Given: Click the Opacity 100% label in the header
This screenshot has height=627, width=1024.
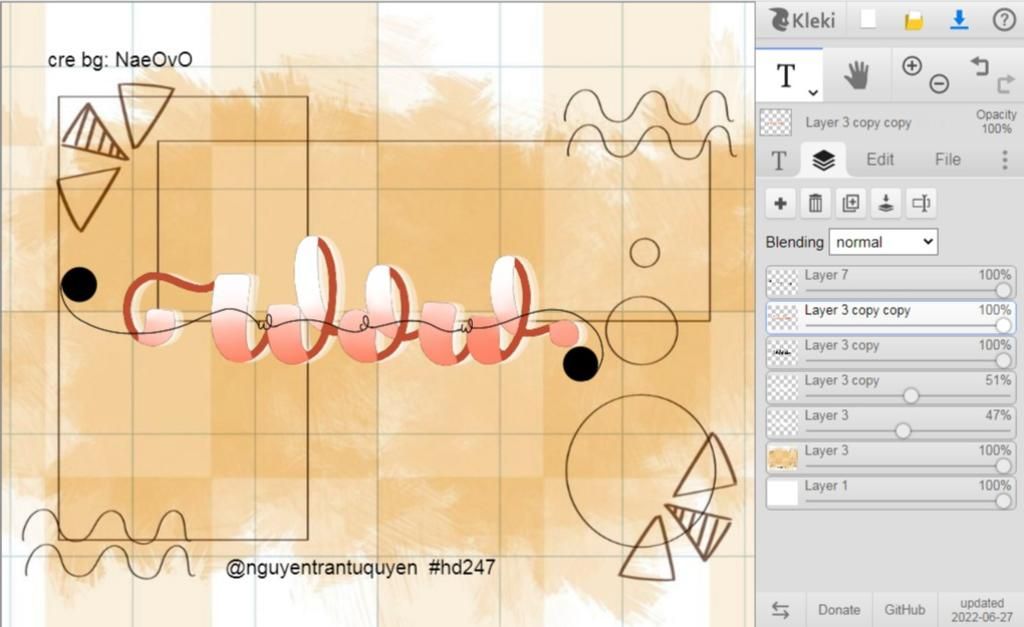Looking at the screenshot, I should pos(996,121).
